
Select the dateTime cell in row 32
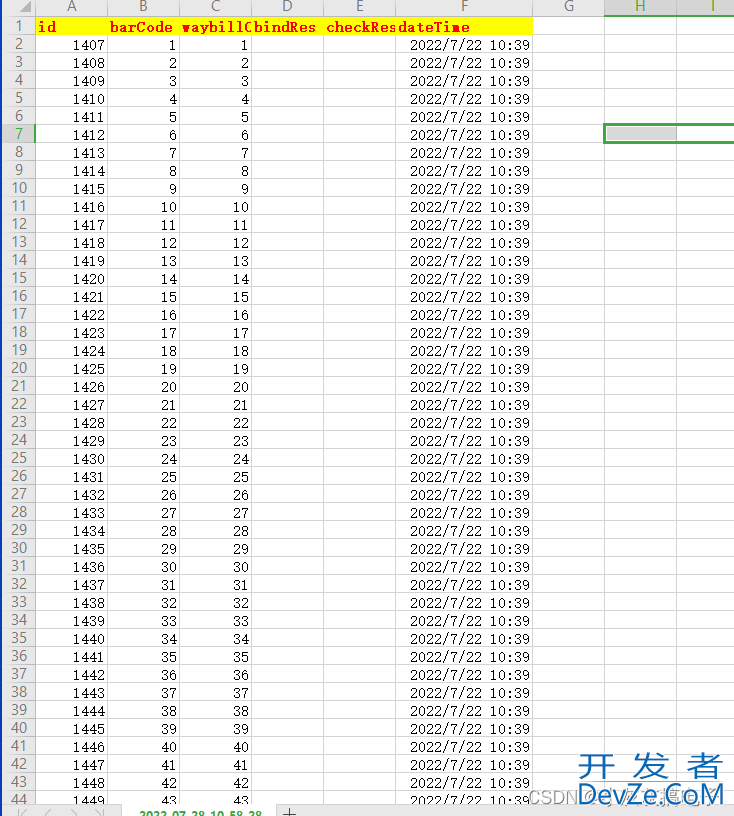[x=464, y=585]
